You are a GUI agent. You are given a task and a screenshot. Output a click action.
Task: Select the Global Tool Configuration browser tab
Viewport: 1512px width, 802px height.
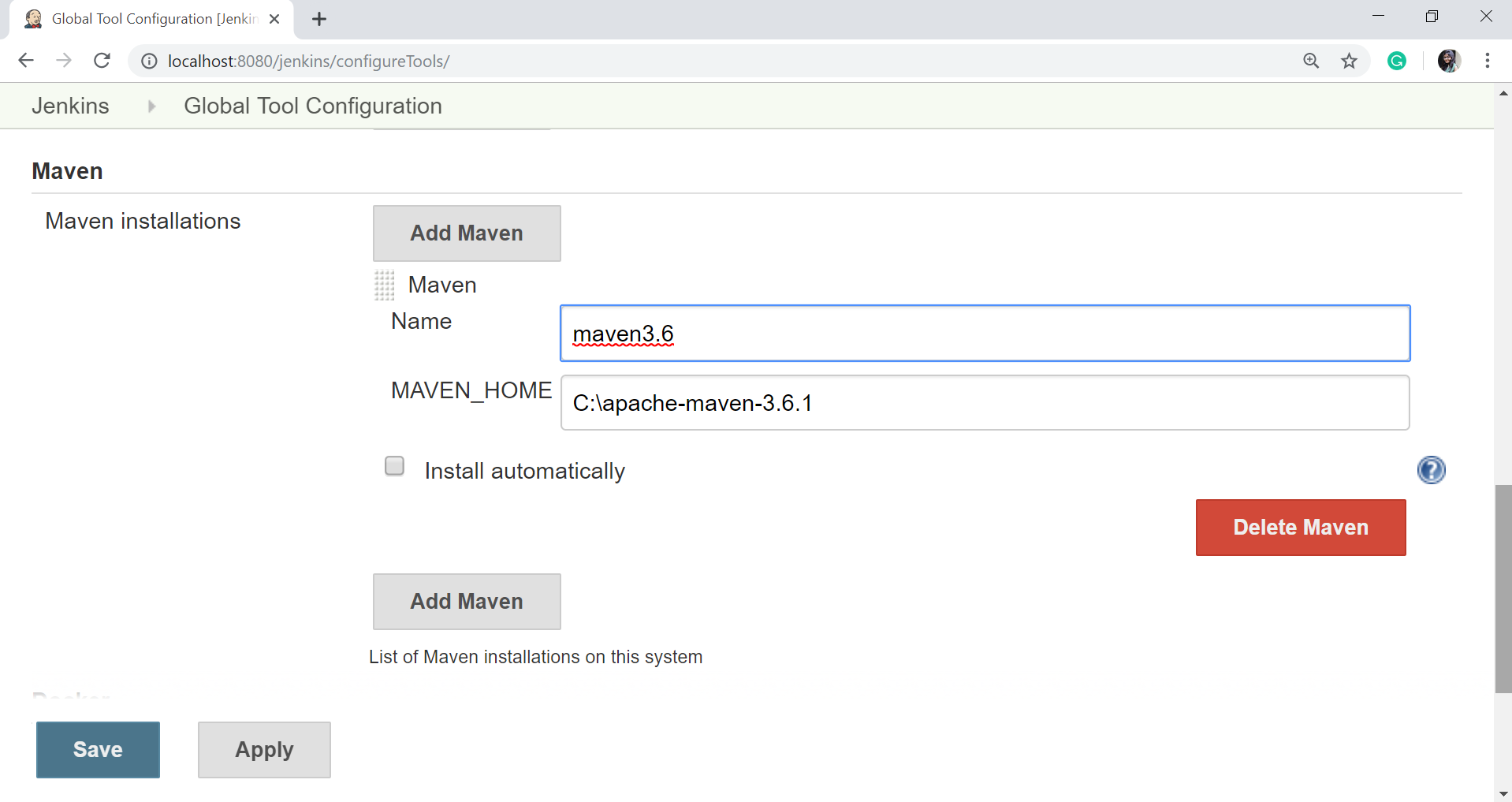point(152,19)
